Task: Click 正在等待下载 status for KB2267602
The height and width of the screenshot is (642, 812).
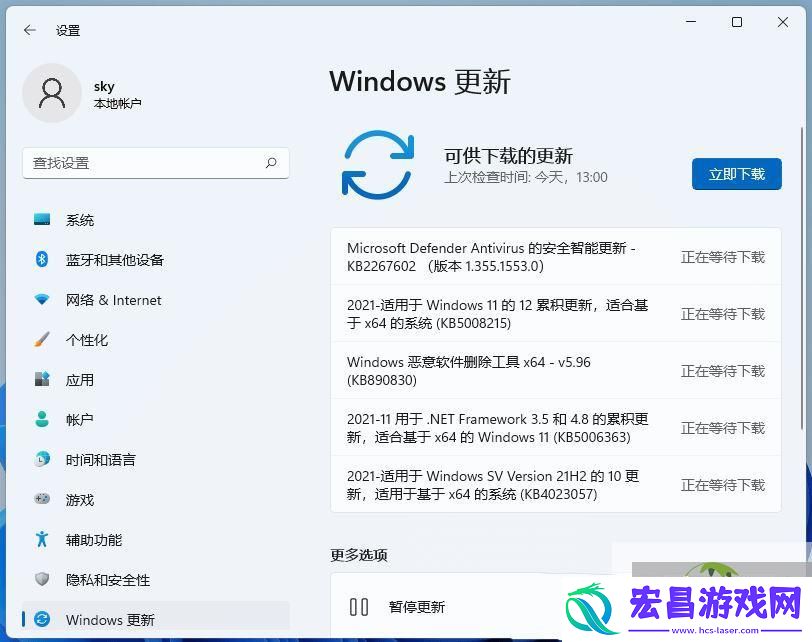Action: click(x=722, y=257)
